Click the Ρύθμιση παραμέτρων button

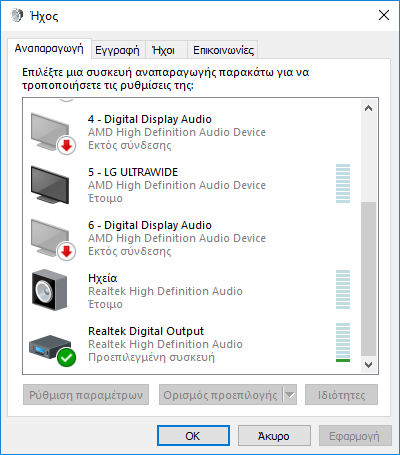pyautogui.click(x=86, y=395)
